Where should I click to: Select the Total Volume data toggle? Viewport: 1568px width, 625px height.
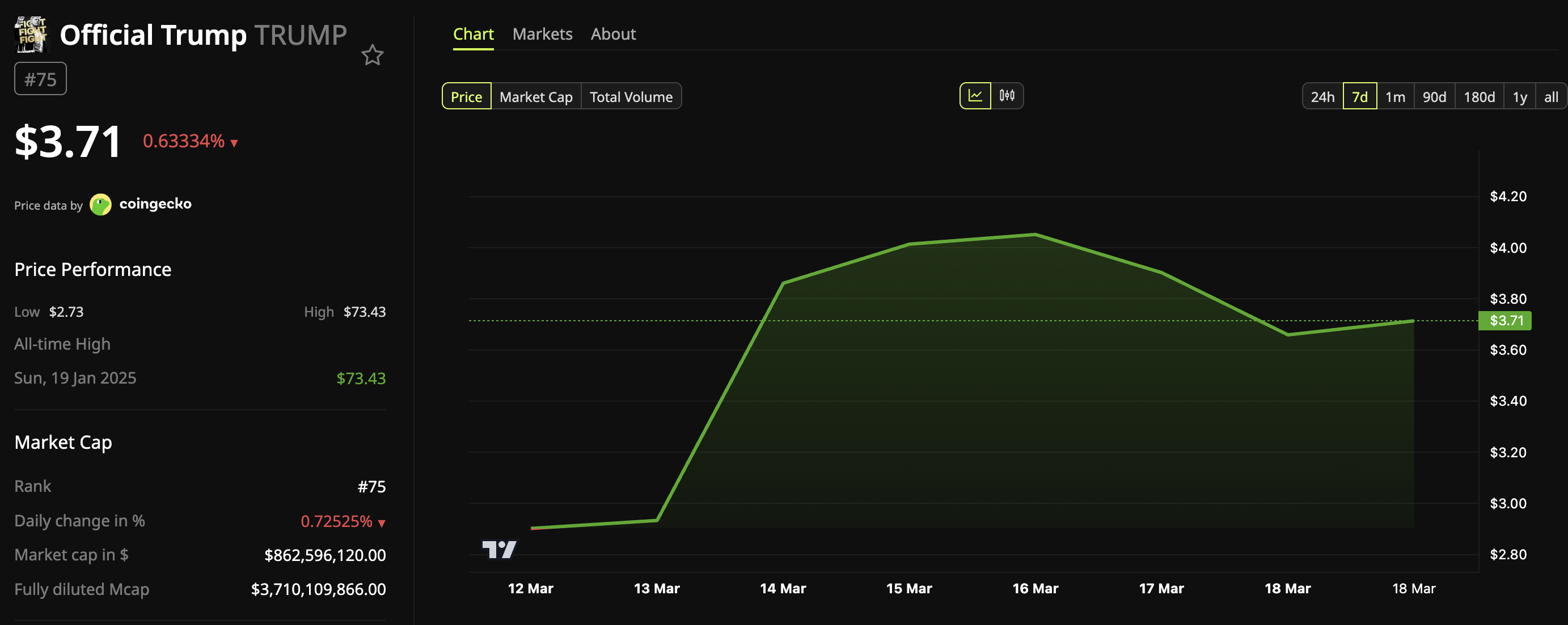point(631,97)
